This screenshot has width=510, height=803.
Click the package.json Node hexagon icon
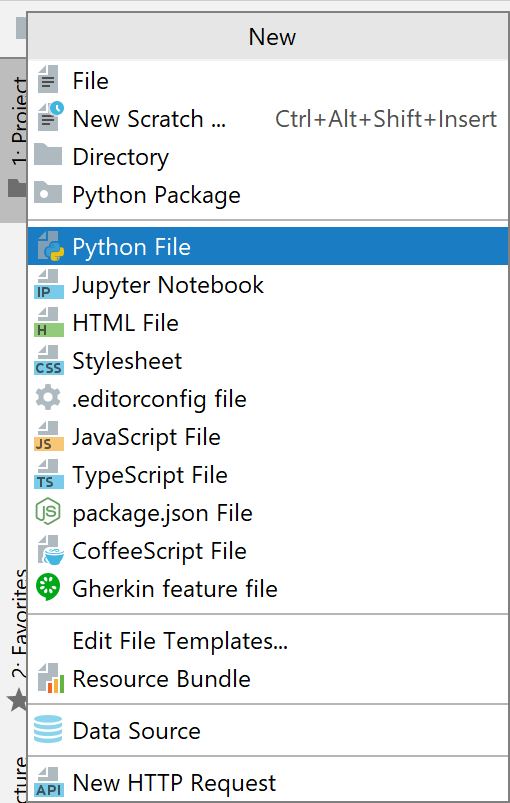48,512
